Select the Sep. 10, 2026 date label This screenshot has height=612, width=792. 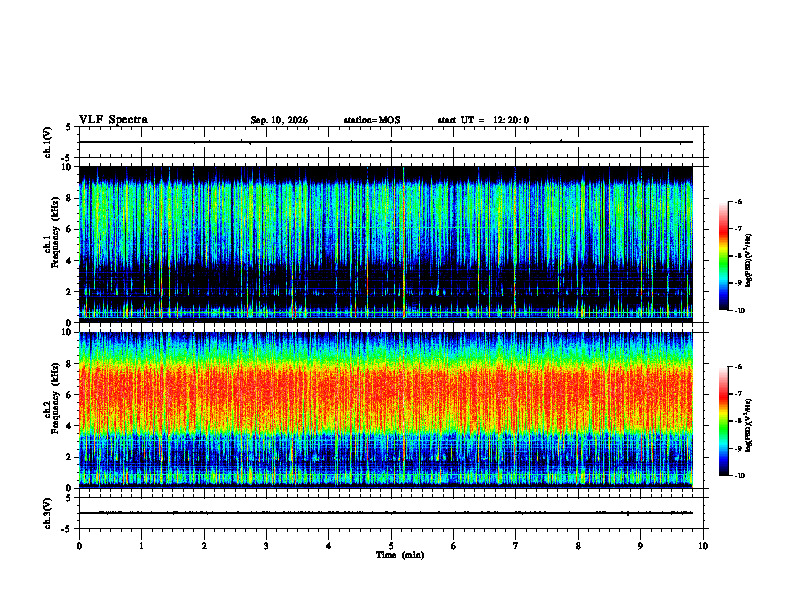pyautogui.click(x=279, y=120)
